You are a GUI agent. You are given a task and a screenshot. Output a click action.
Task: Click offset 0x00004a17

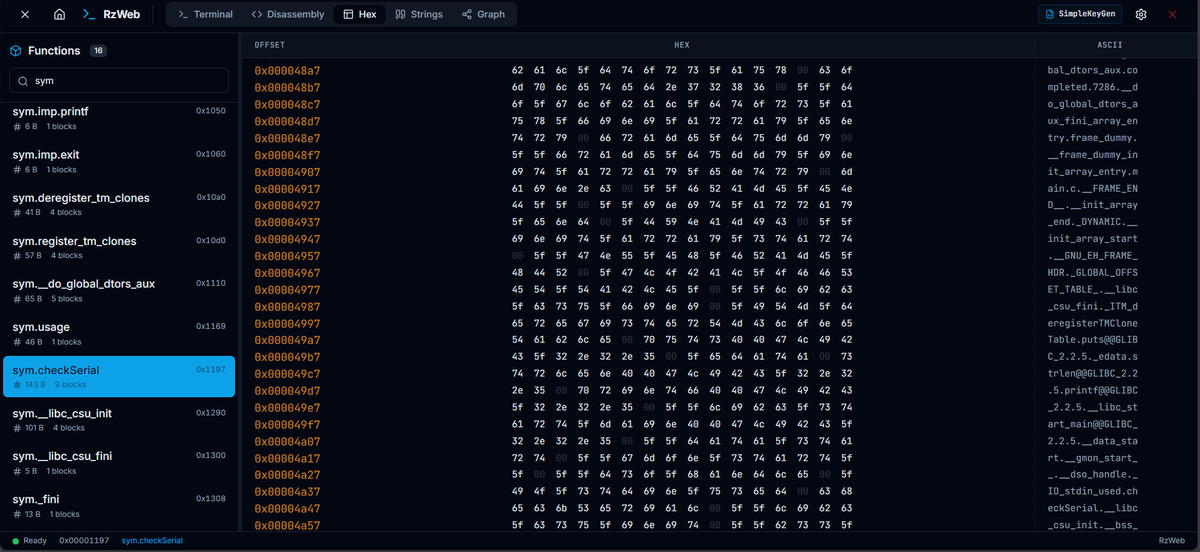(x=287, y=457)
